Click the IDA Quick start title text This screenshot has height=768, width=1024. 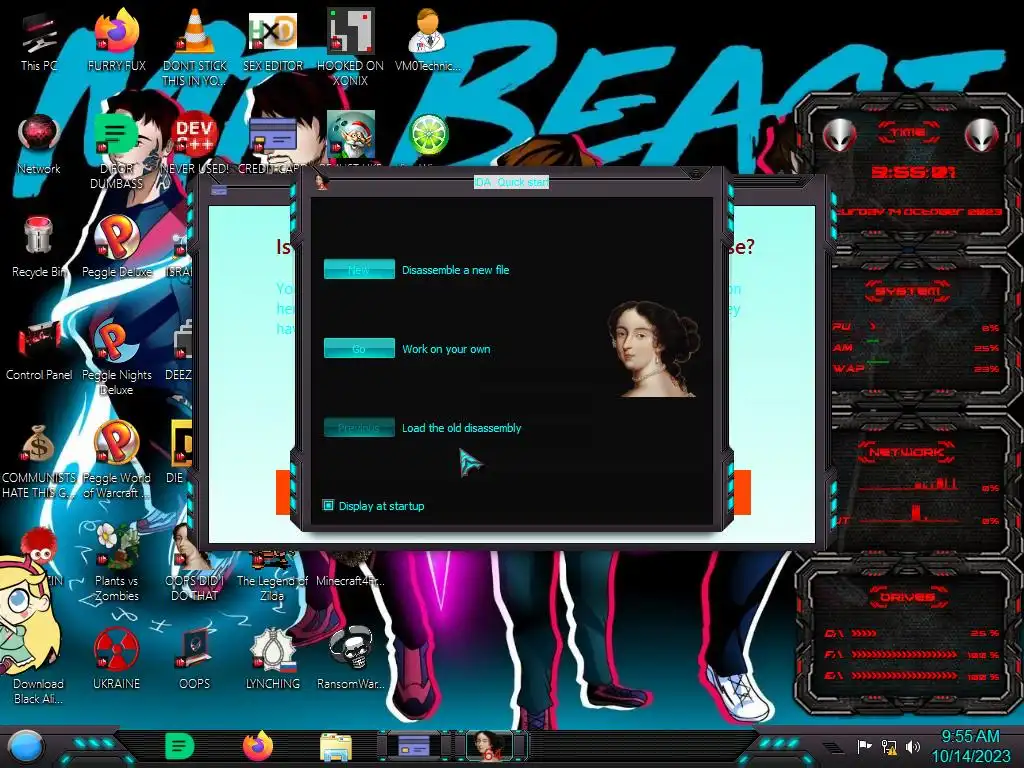(511, 182)
